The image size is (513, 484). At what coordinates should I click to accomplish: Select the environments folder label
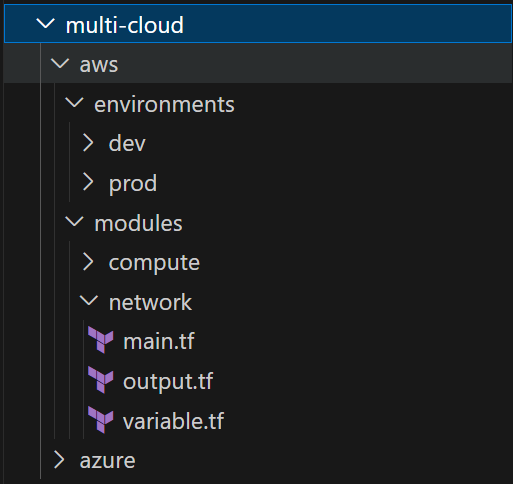pos(164,104)
